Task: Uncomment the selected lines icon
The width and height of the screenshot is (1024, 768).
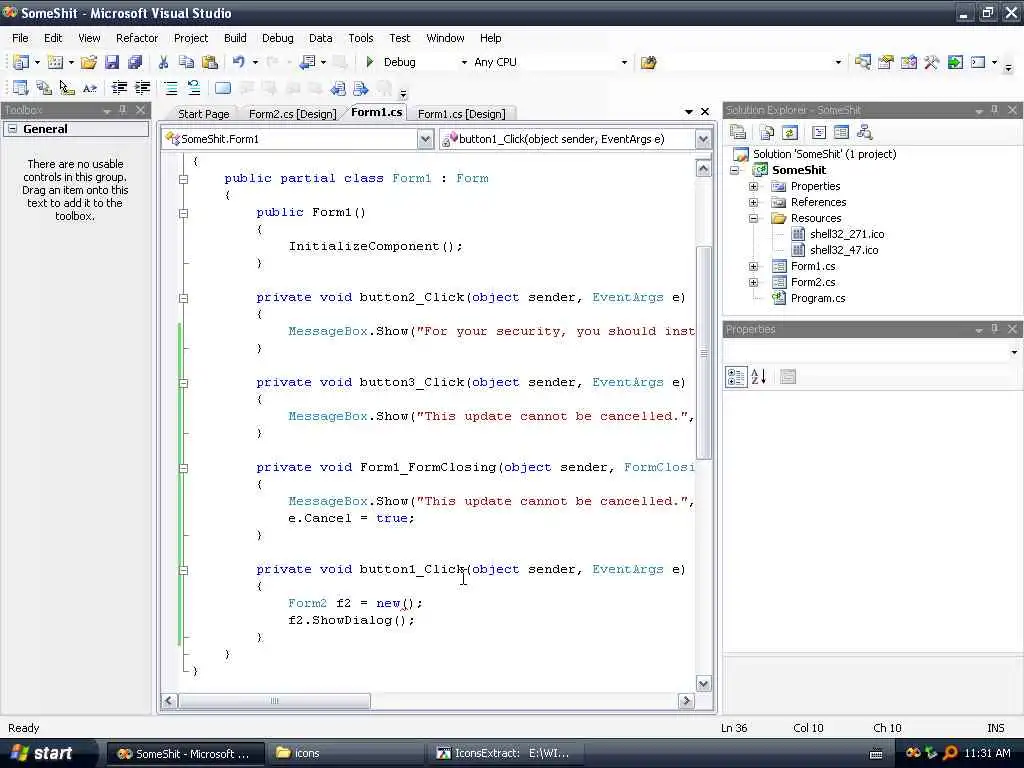Action: (x=193, y=88)
